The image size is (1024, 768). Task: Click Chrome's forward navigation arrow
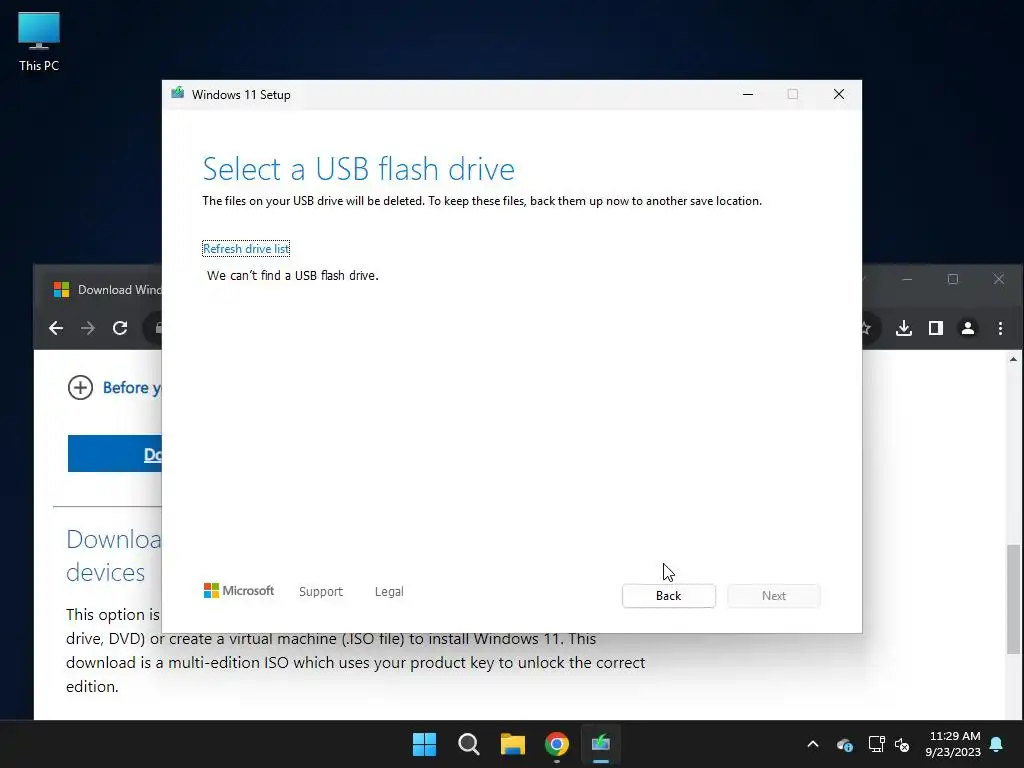[x=88, y=328]
